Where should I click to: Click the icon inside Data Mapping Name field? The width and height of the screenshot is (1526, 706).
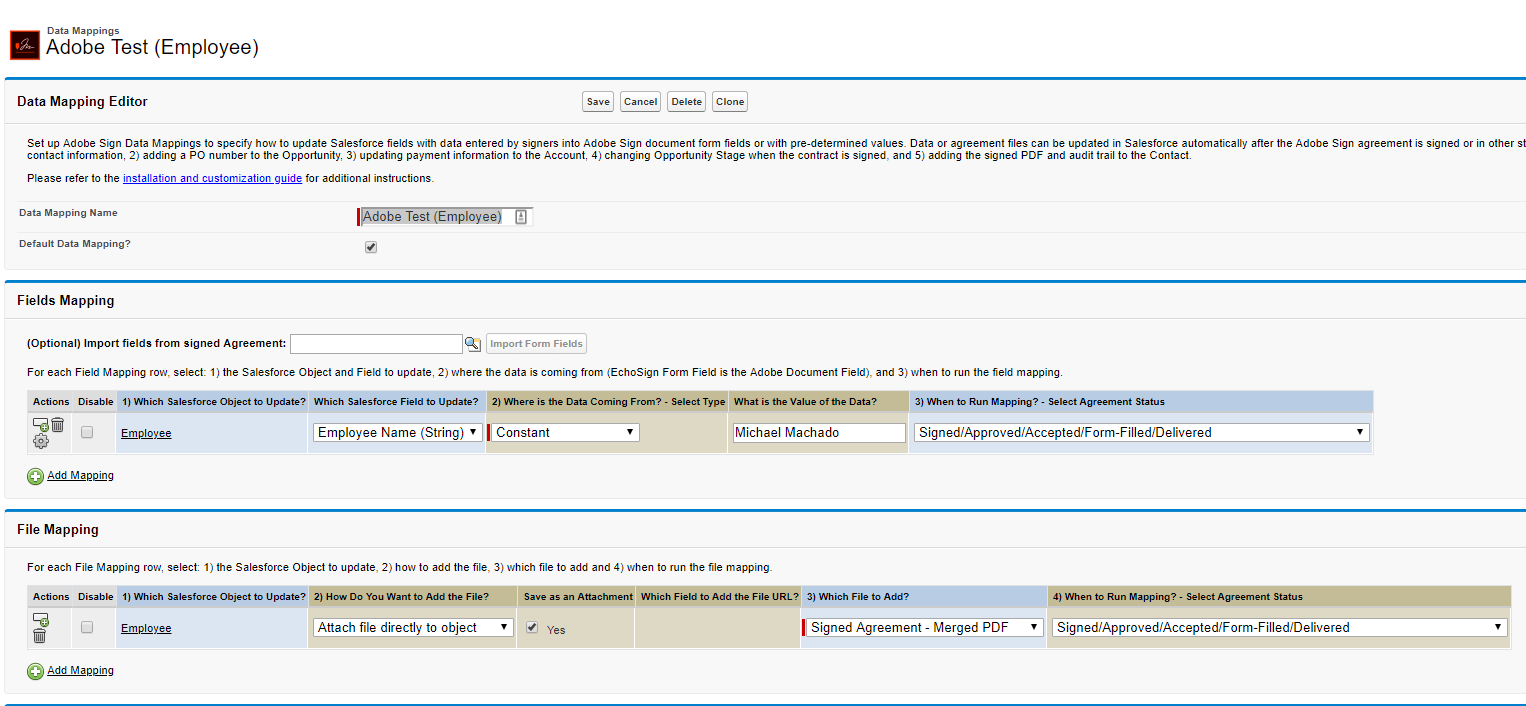[x=521, y=217]
